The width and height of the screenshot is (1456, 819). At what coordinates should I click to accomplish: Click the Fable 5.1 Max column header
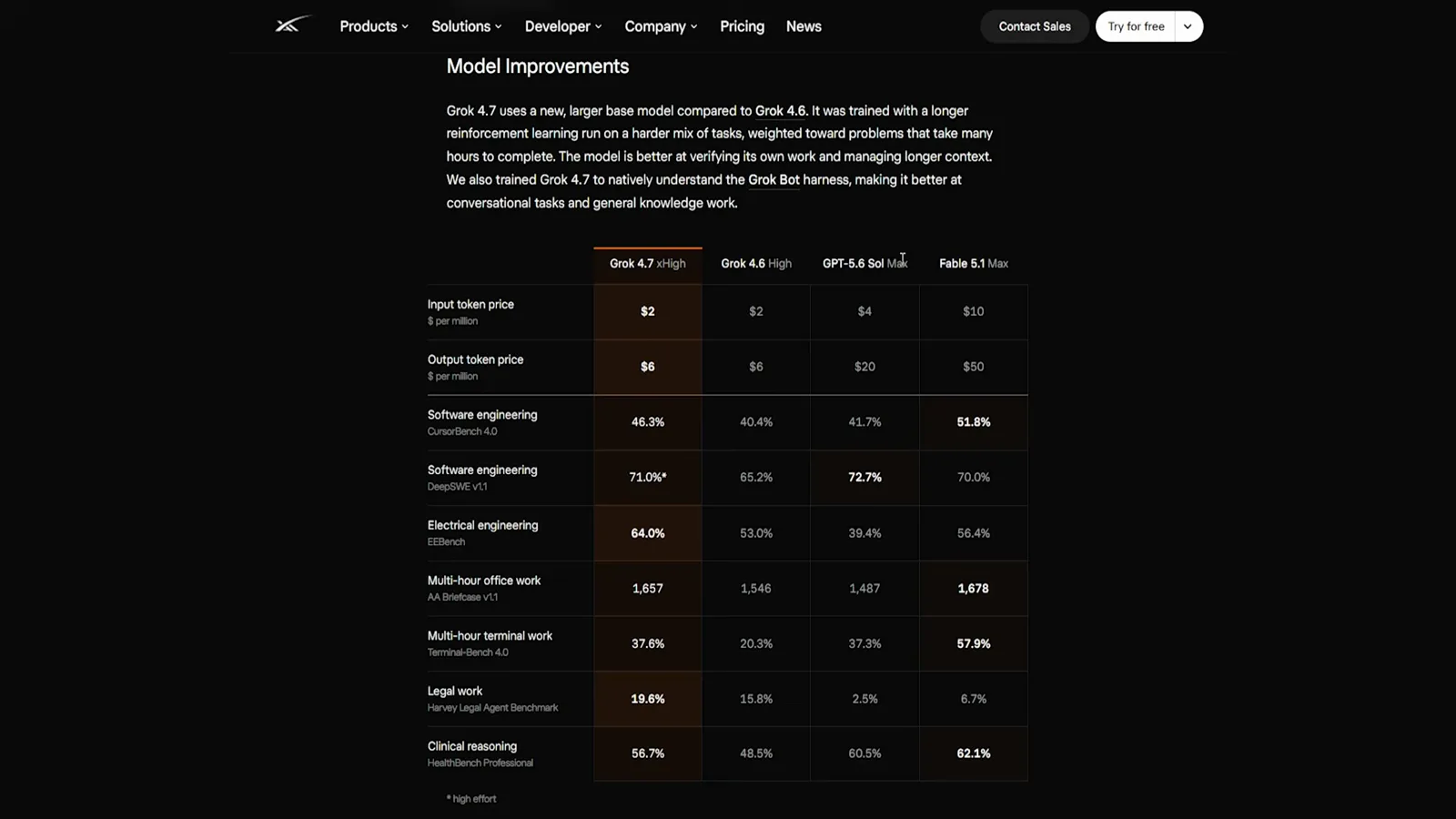(x=974, y=264)
